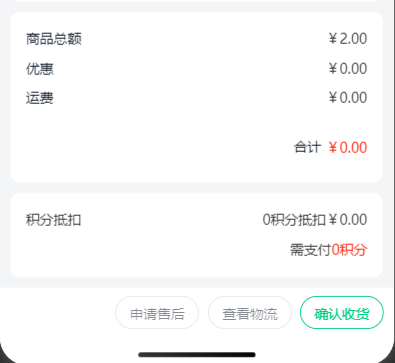The height and width of the screenshot is (363, 395).
Task: Select the 积分抵扣 row label
Action: pos(53,220)
